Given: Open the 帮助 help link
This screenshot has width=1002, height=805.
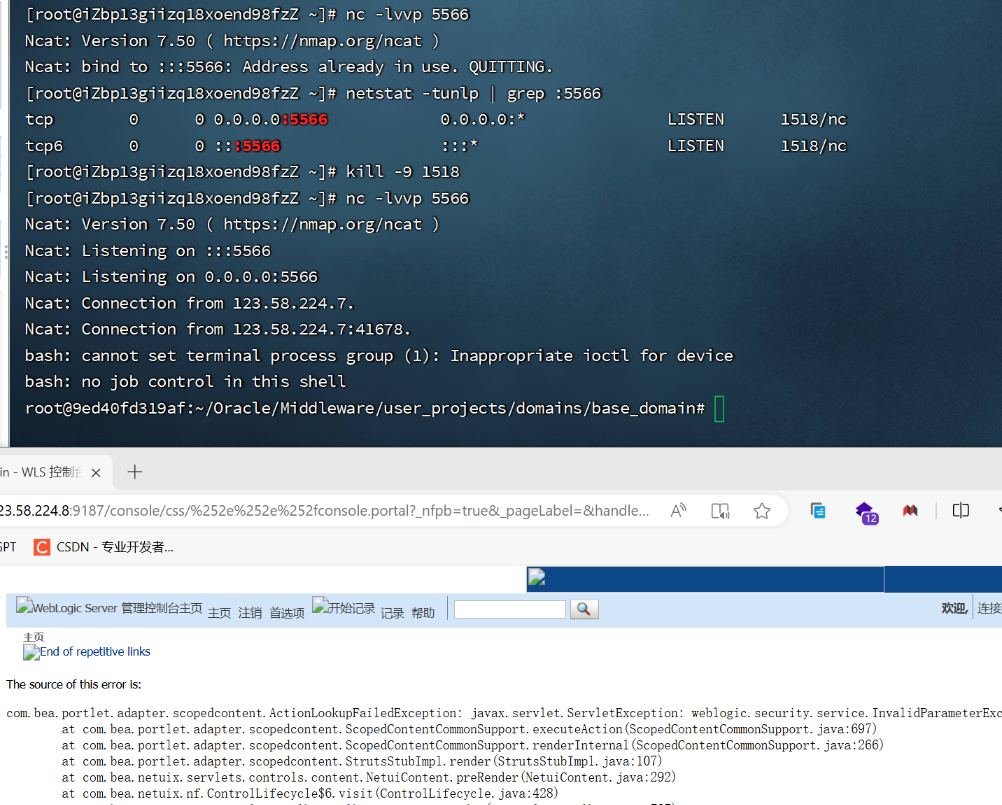Looking at the screenshot, I should (x=423, y=613).
